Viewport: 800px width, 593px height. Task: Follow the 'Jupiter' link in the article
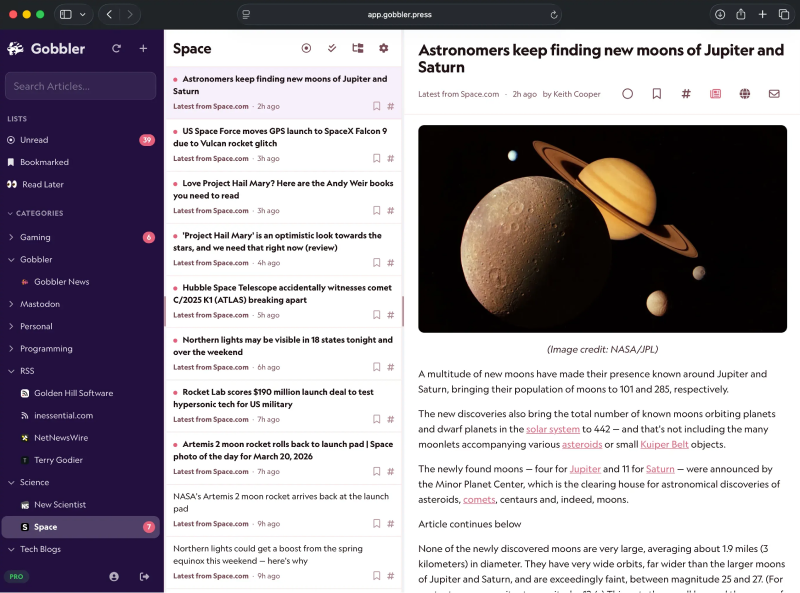tap(585, 469)
